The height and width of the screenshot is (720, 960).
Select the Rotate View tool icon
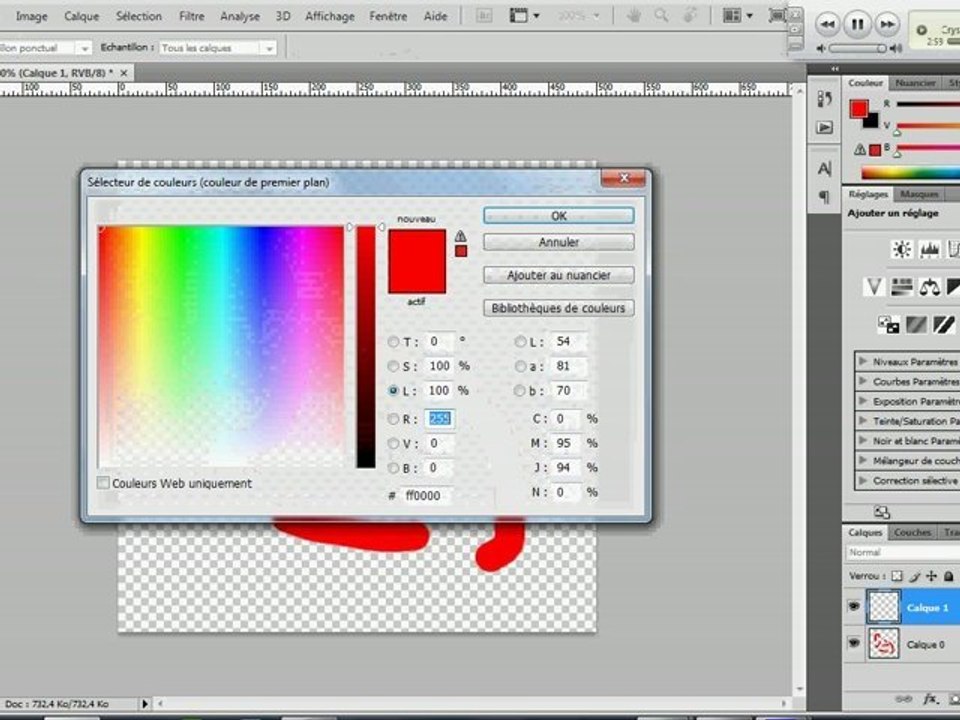pyautogui.click(x=689, y=16)
